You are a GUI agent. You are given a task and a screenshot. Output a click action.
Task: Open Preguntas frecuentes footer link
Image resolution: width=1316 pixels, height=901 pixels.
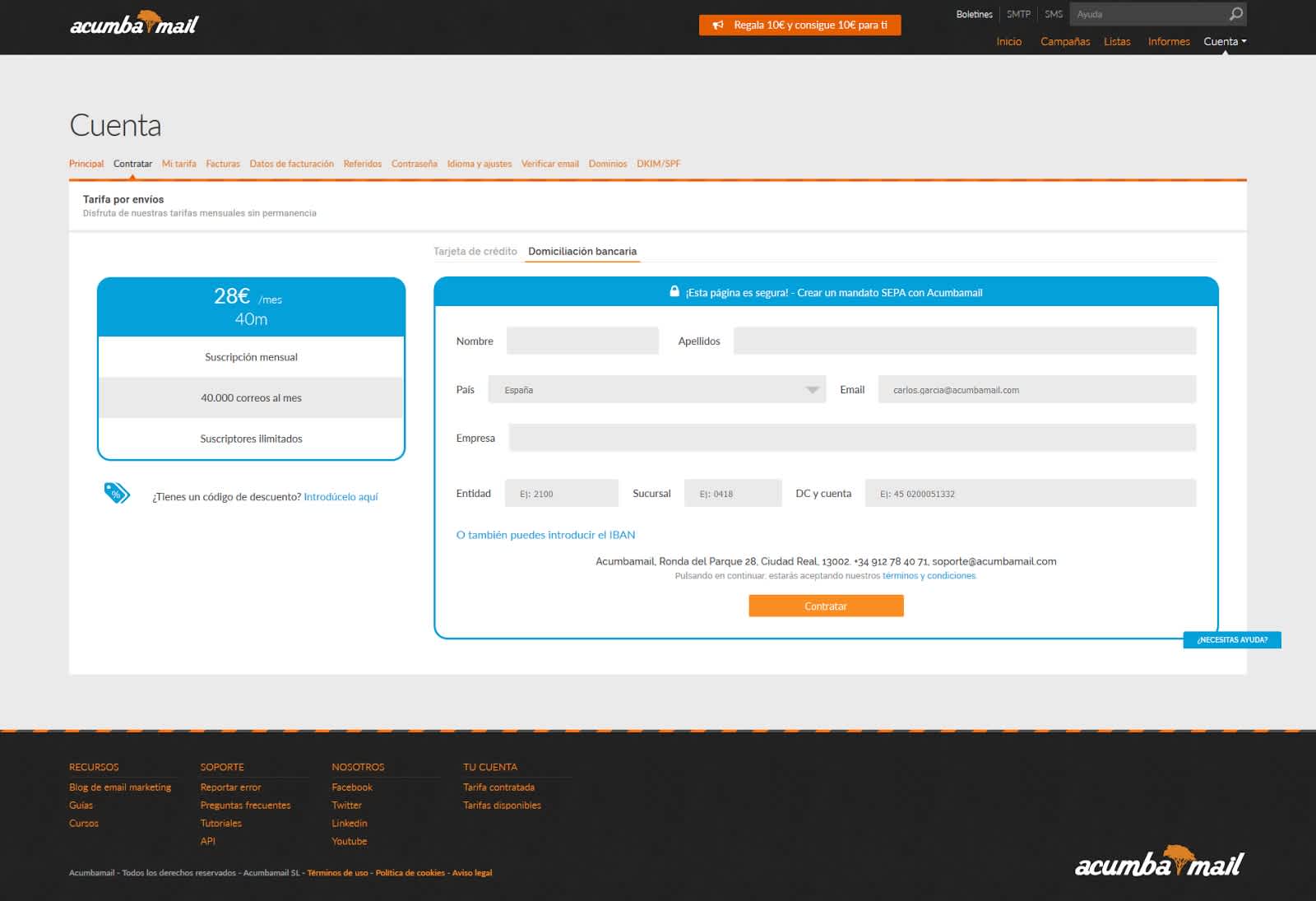[x=245, y=806]
